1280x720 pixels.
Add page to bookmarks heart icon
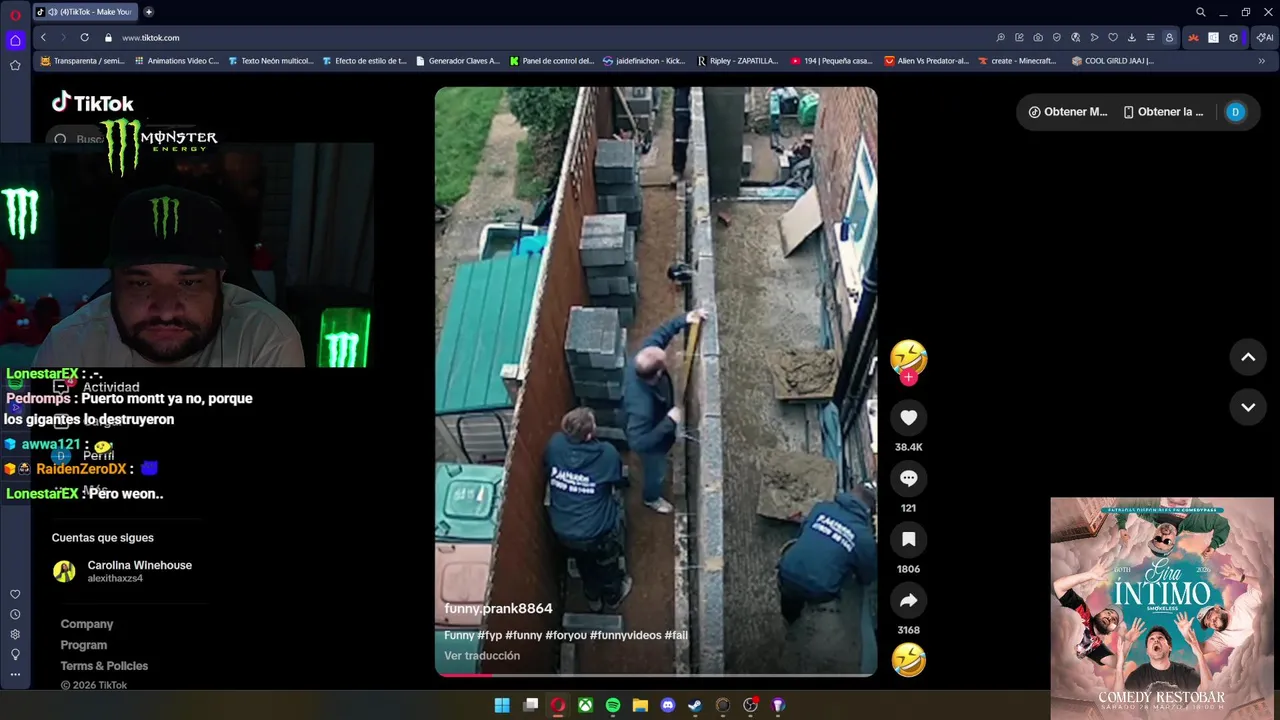1113,38
